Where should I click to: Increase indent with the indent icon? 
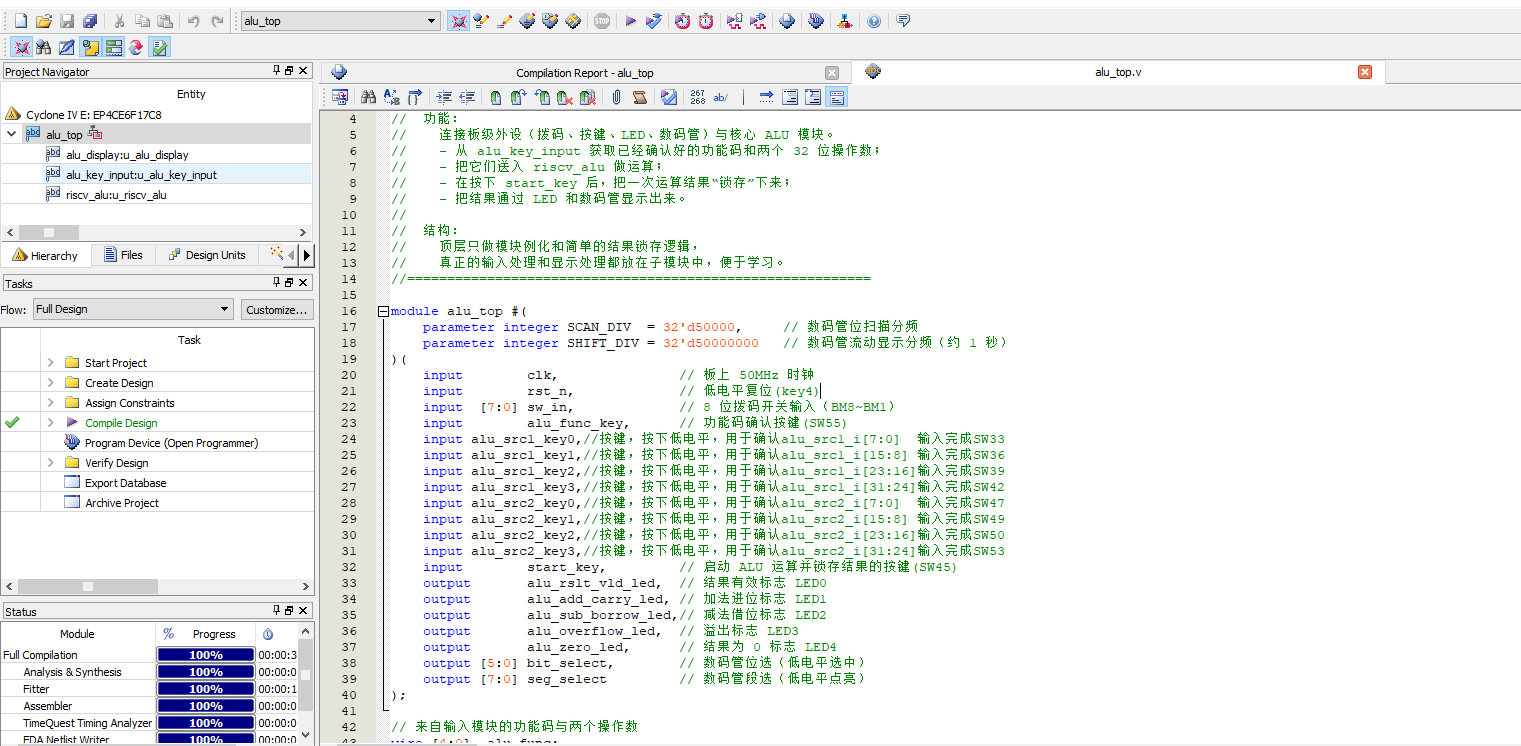click(444, 97)
